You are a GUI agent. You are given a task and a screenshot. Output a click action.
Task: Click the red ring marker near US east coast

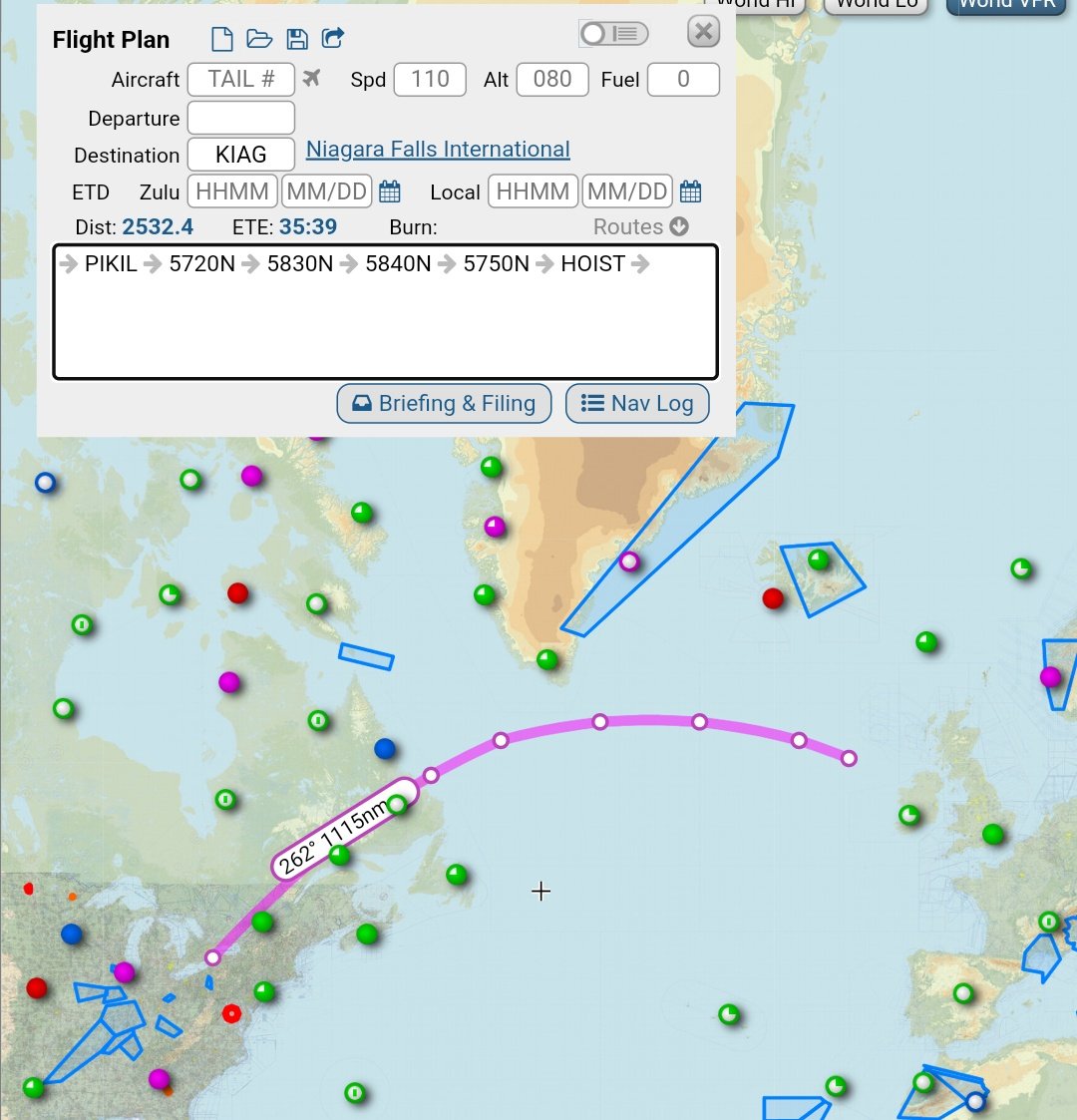(x=231, y=1013)
